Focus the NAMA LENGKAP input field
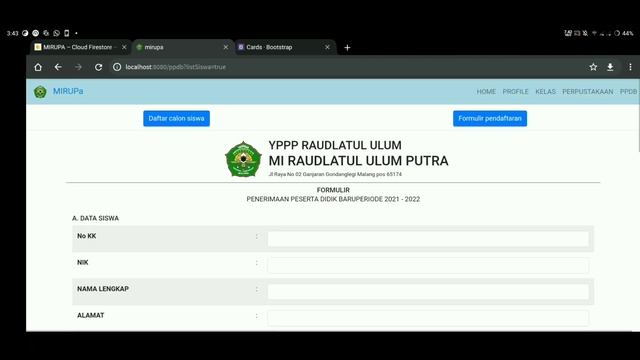Image resolution: width=640 pixels, height=360 pixels. [428, 292]
